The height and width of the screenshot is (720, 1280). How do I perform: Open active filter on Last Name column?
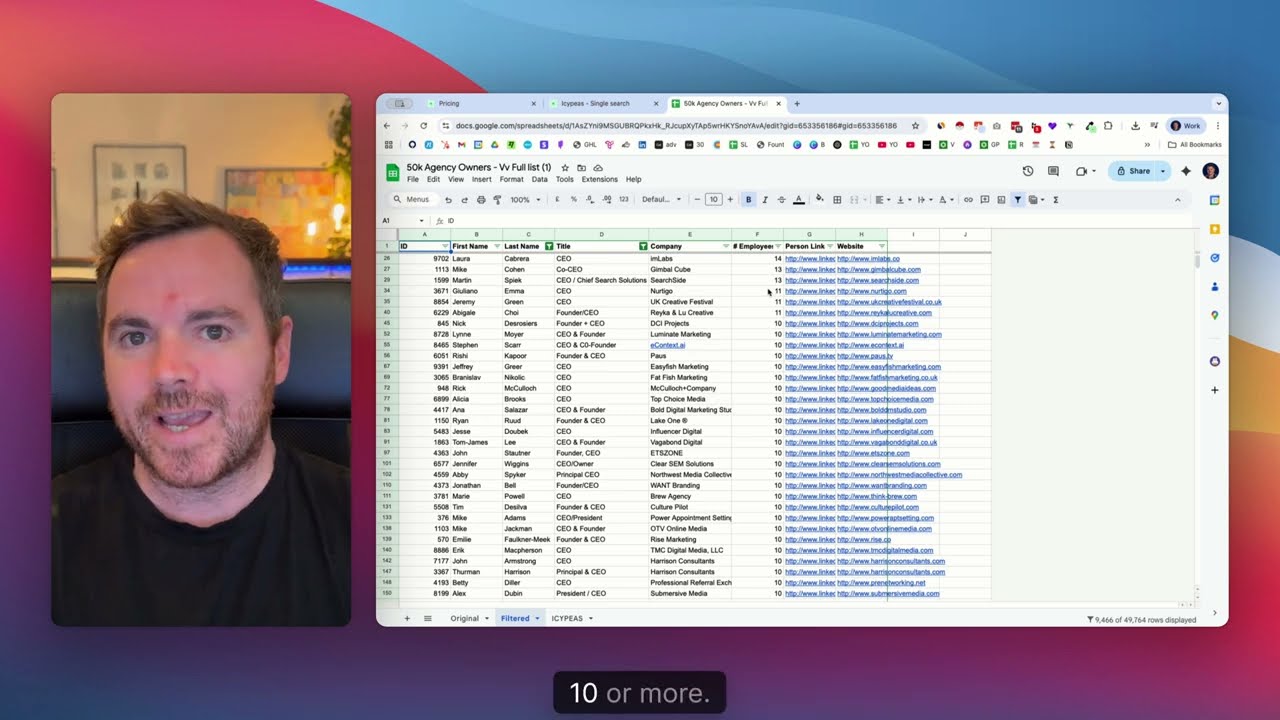549,246
